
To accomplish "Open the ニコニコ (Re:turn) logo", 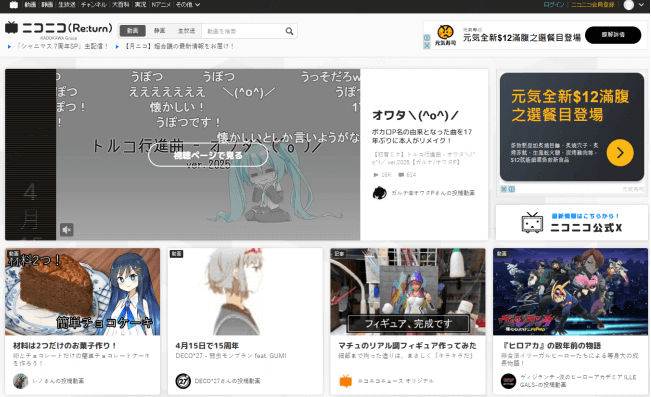I will [59, 28].
